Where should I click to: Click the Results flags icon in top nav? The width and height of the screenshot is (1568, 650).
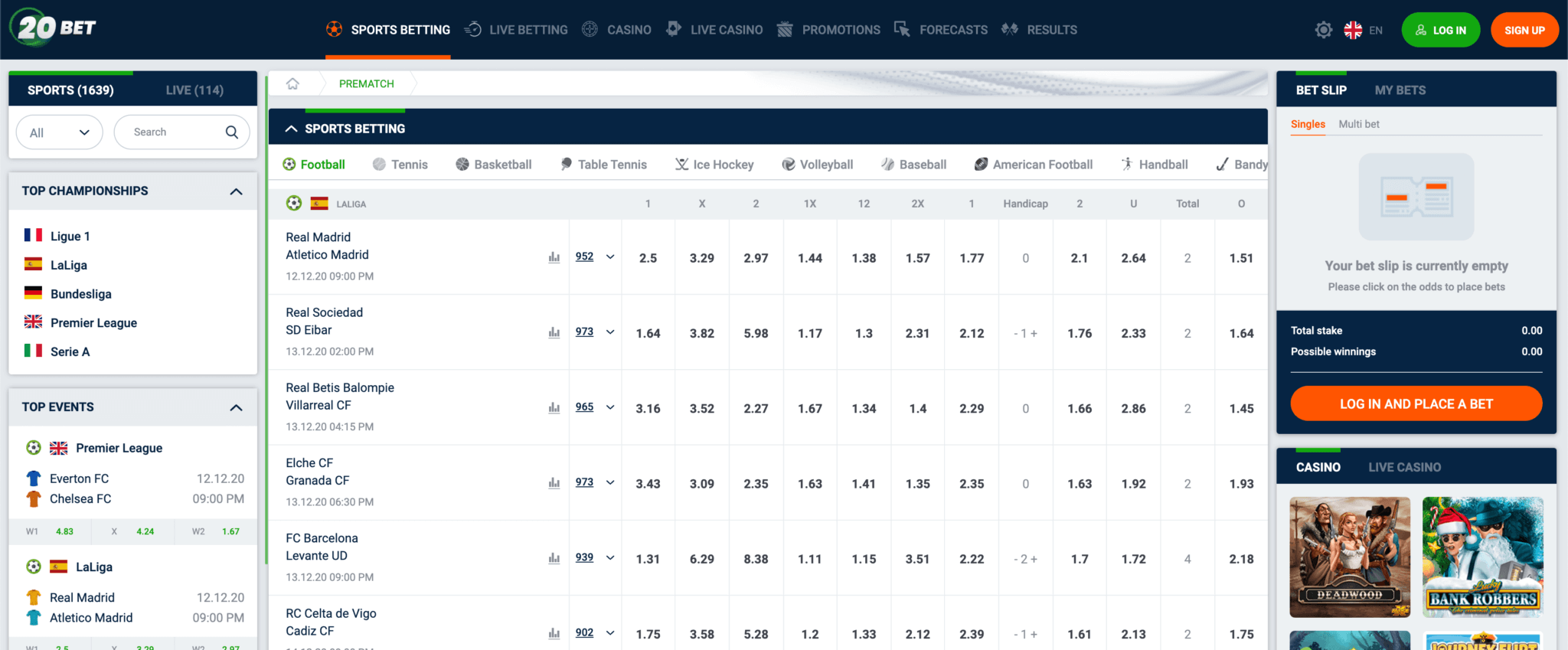tap(1010, 29)
